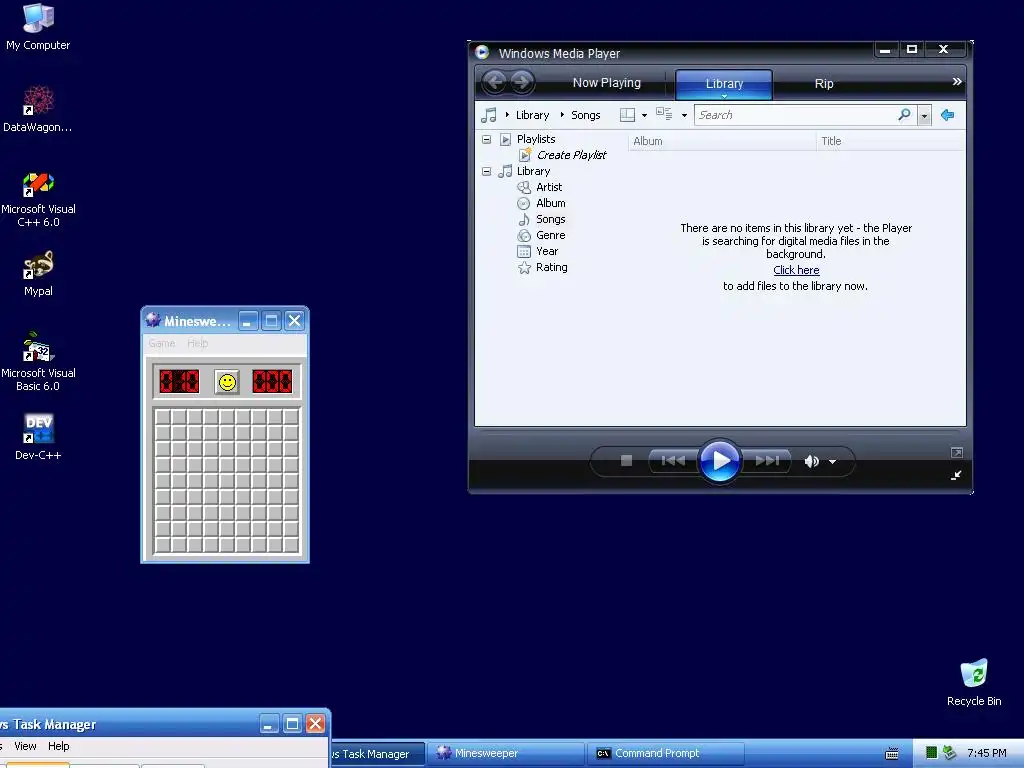Open Task Manager View menu

click(x=25, y=746)
